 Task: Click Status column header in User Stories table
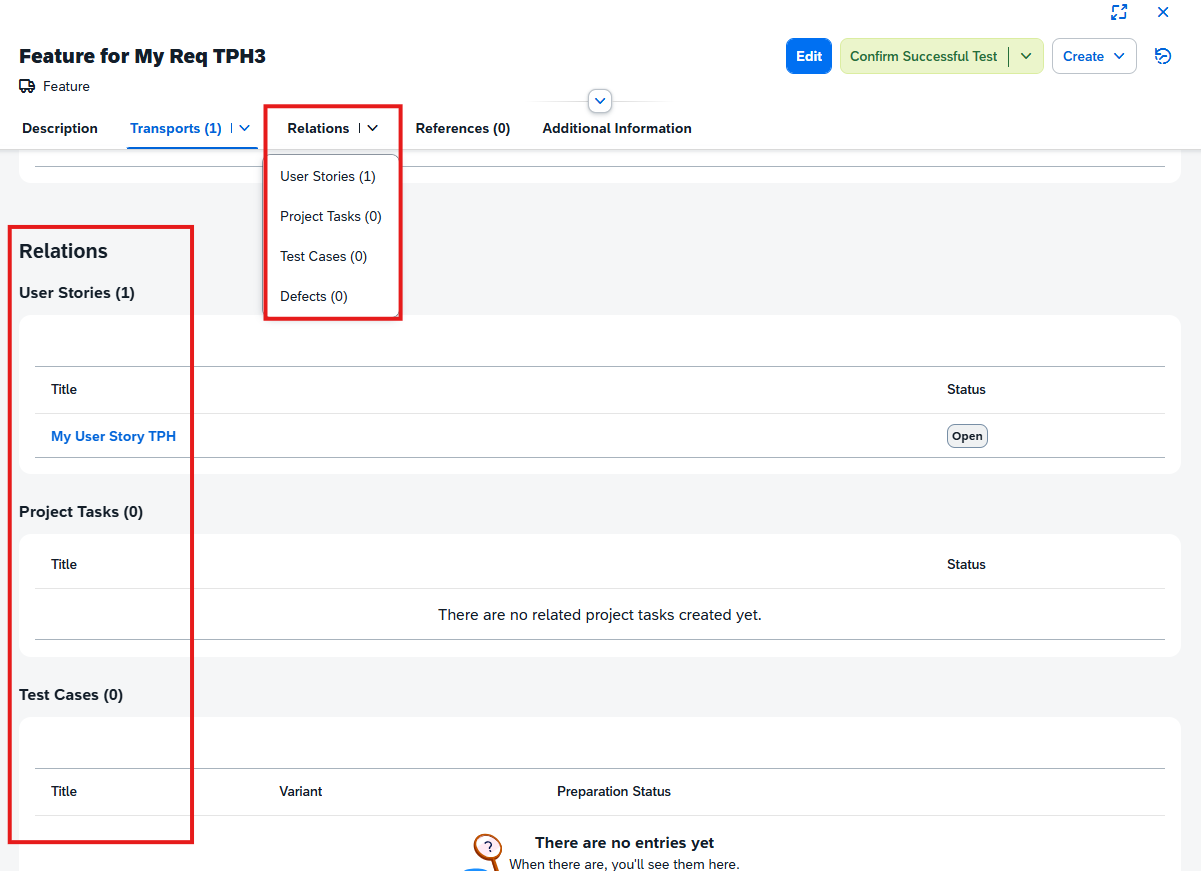[966, 389]
